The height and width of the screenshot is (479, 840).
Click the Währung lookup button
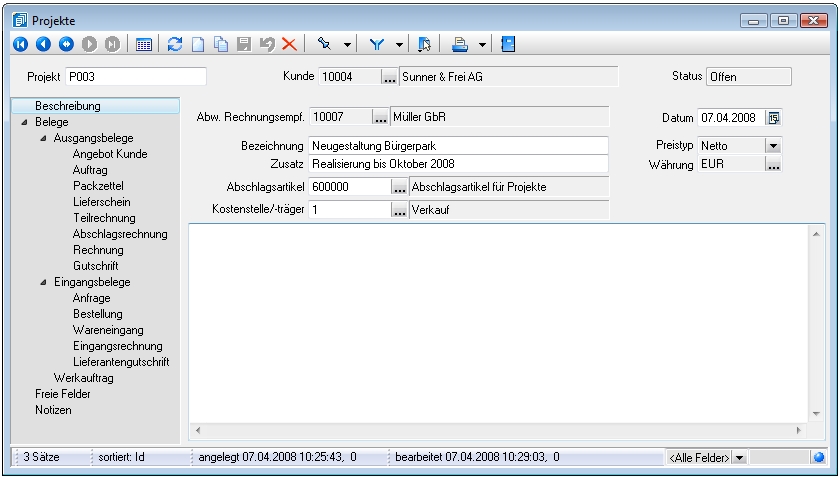772,164
